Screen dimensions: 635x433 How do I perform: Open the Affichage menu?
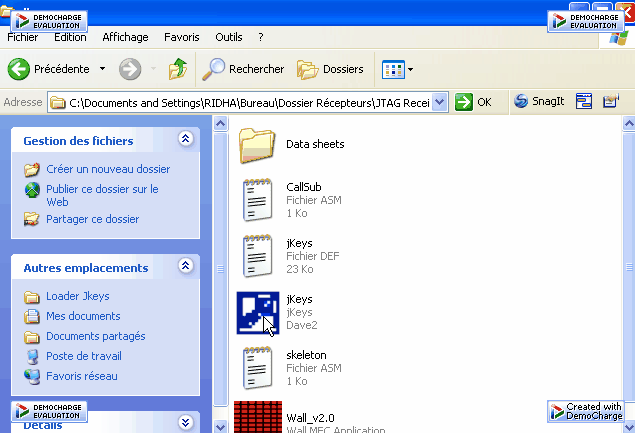click(x=125, y=37)
